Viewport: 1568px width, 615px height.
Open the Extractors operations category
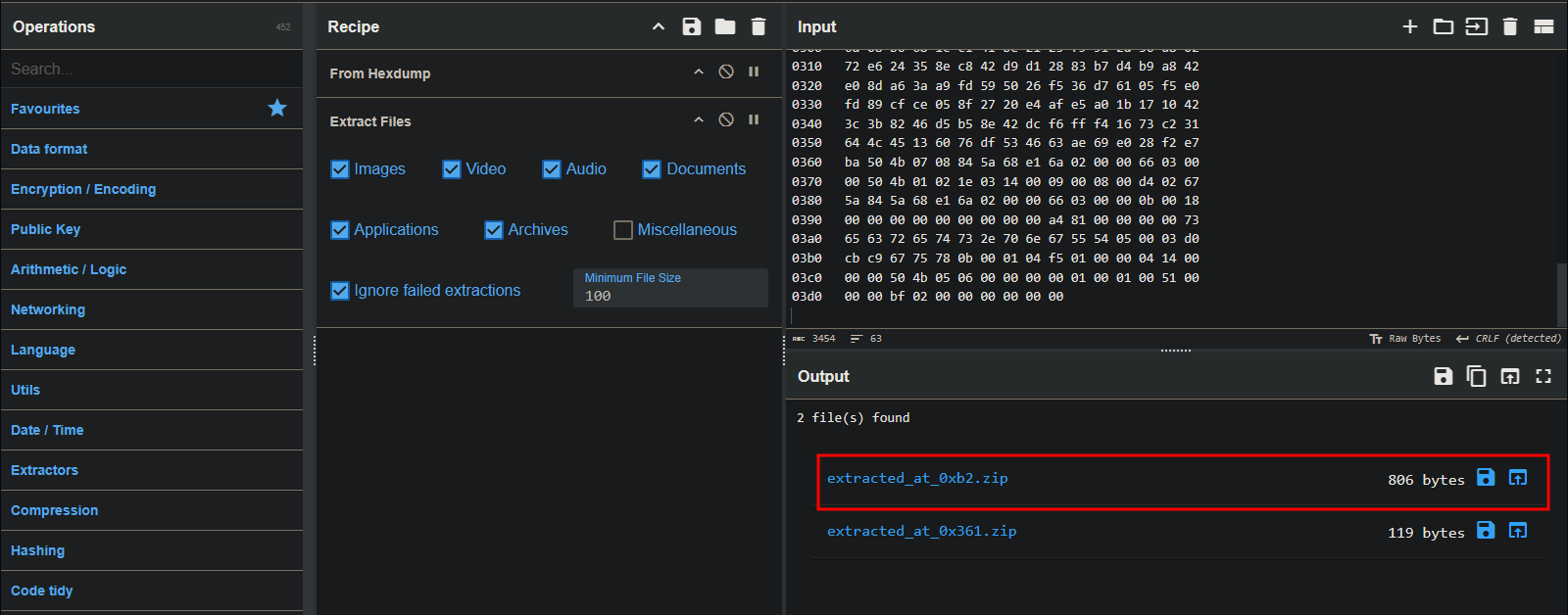coord(44,470)
